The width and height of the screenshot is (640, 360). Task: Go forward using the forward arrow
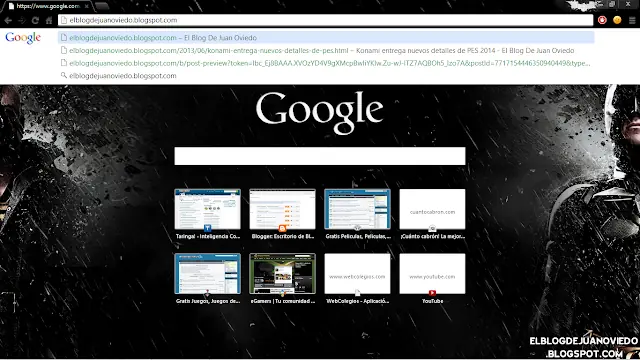tap(22, 20)
